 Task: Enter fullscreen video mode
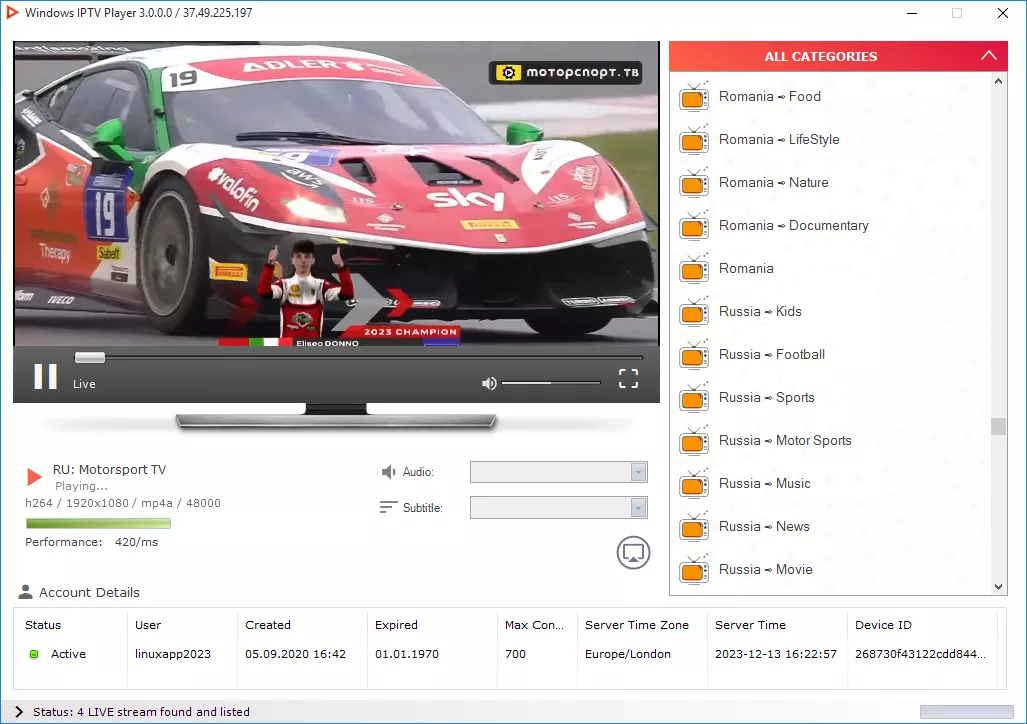[x=628, y=378]
